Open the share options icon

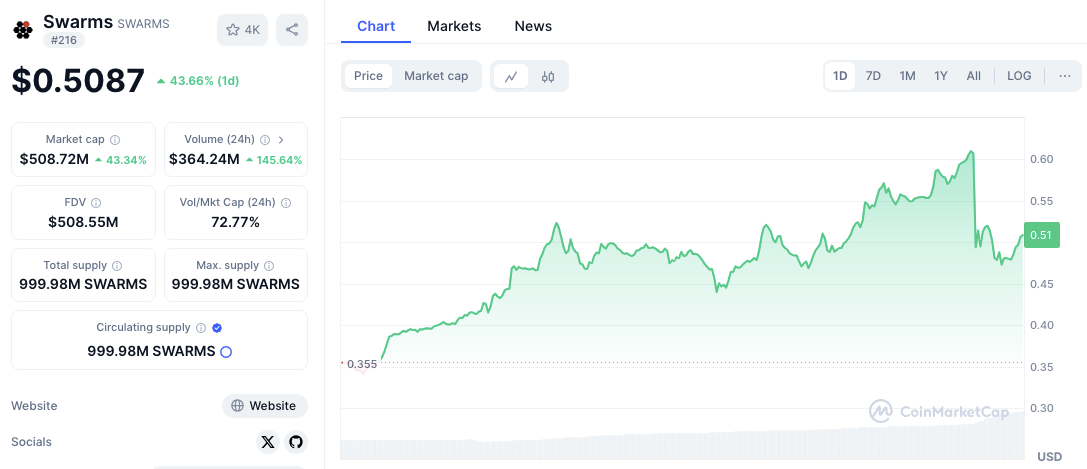click(292, 30)
